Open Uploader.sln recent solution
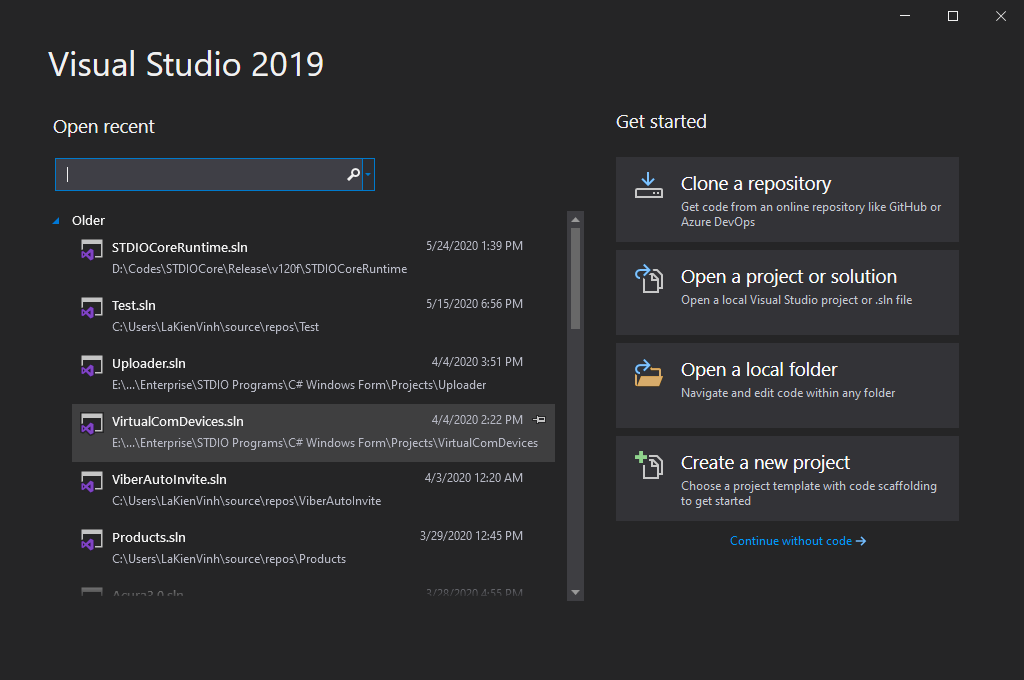This screenshot has height=680, width=1024. [x=313, y=375]
